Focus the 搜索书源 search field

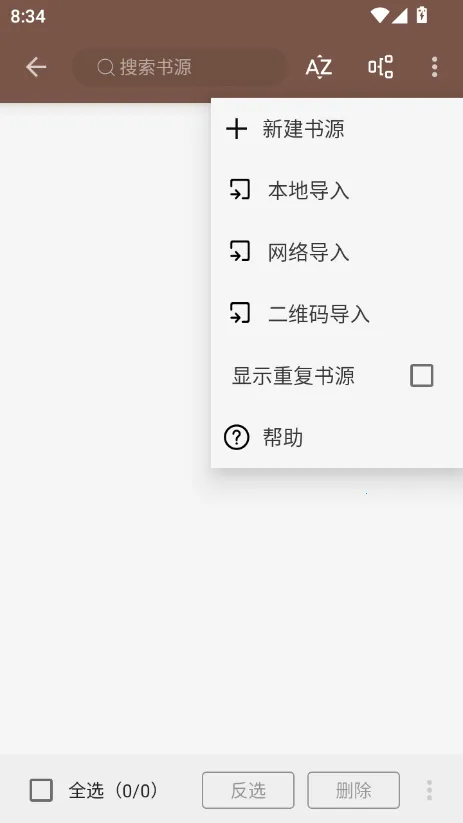click(180, 67)
